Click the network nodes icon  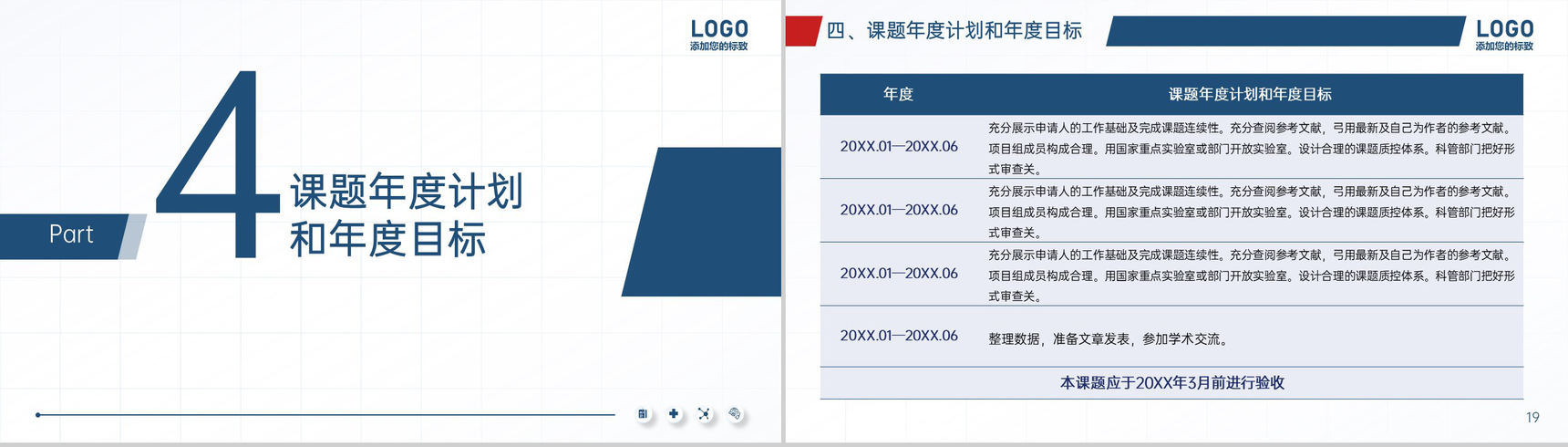(704, 414)
